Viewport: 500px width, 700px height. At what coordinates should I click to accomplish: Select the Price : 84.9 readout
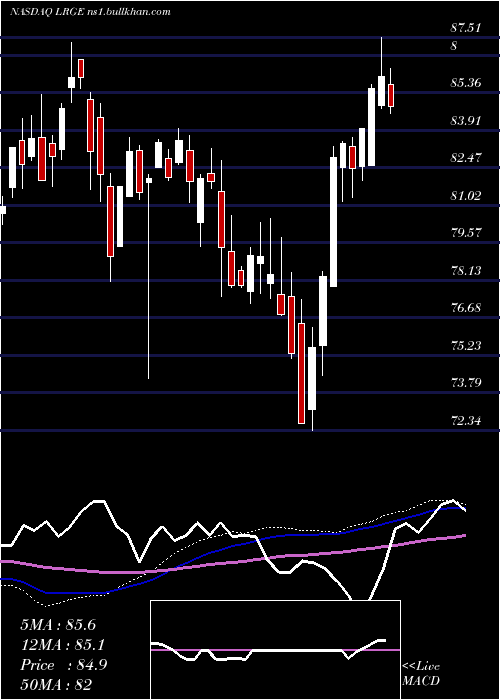coord(64,665)
